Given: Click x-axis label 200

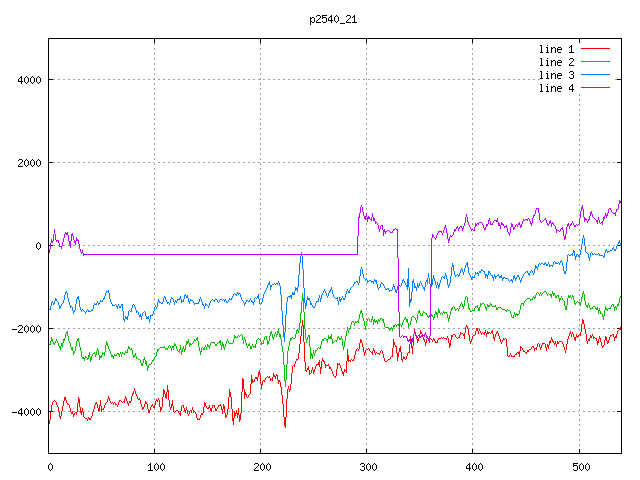Looking at the screenshot, I should point(262,467).
